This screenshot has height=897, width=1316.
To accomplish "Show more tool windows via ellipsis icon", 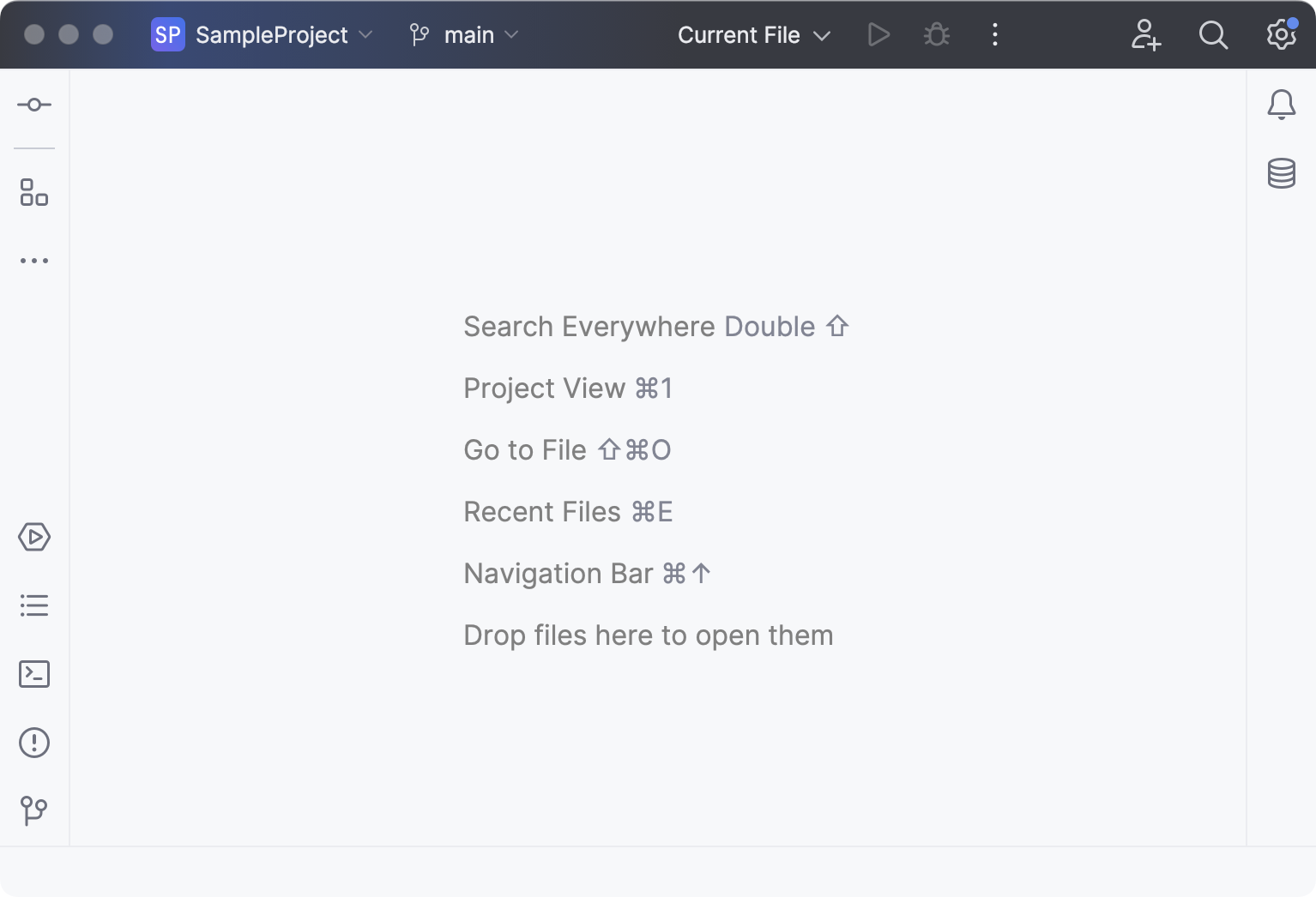I will (x=33, y=261).
